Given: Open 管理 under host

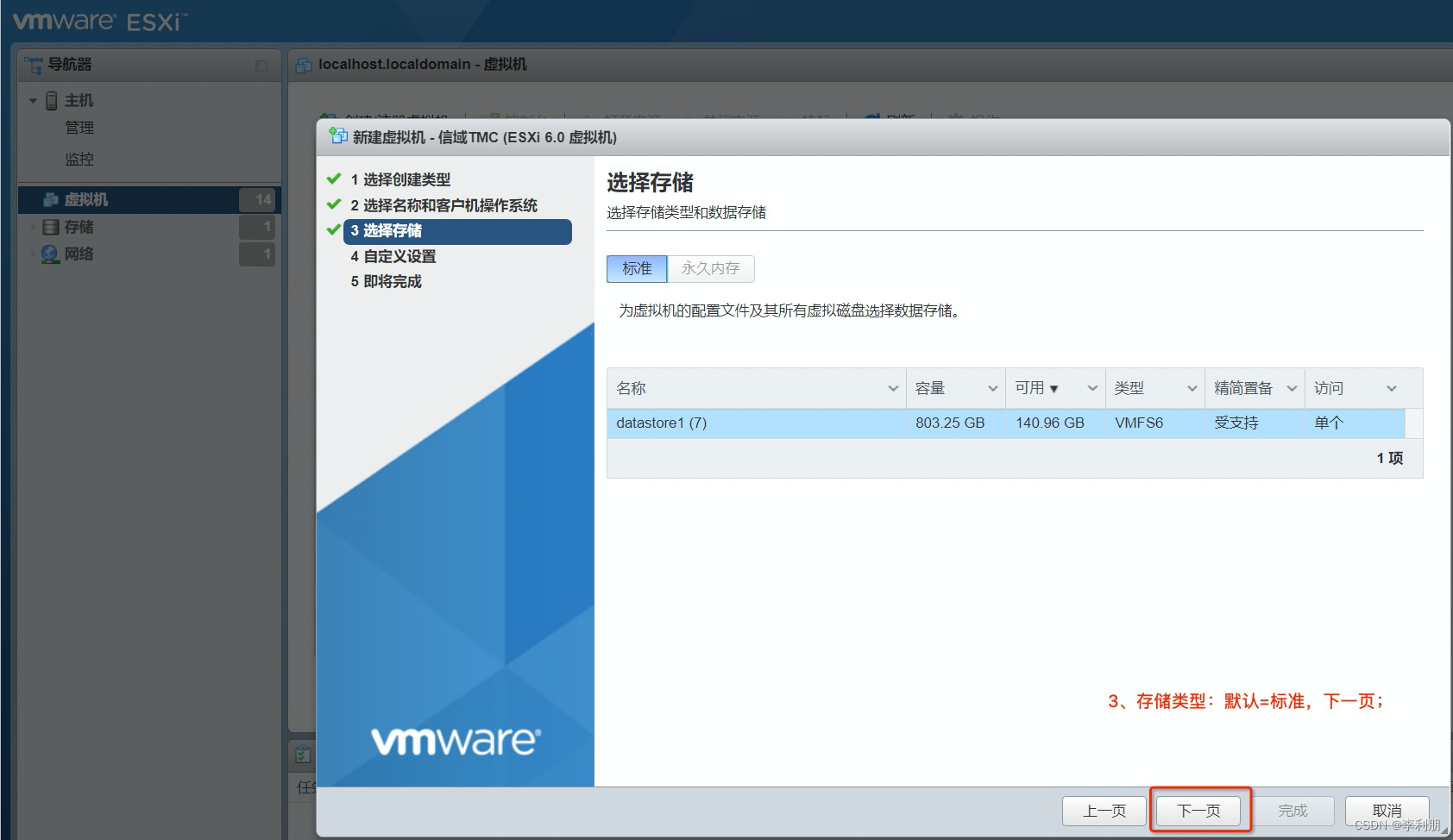Looking at the screenshot, I should [x=79, y=128].
